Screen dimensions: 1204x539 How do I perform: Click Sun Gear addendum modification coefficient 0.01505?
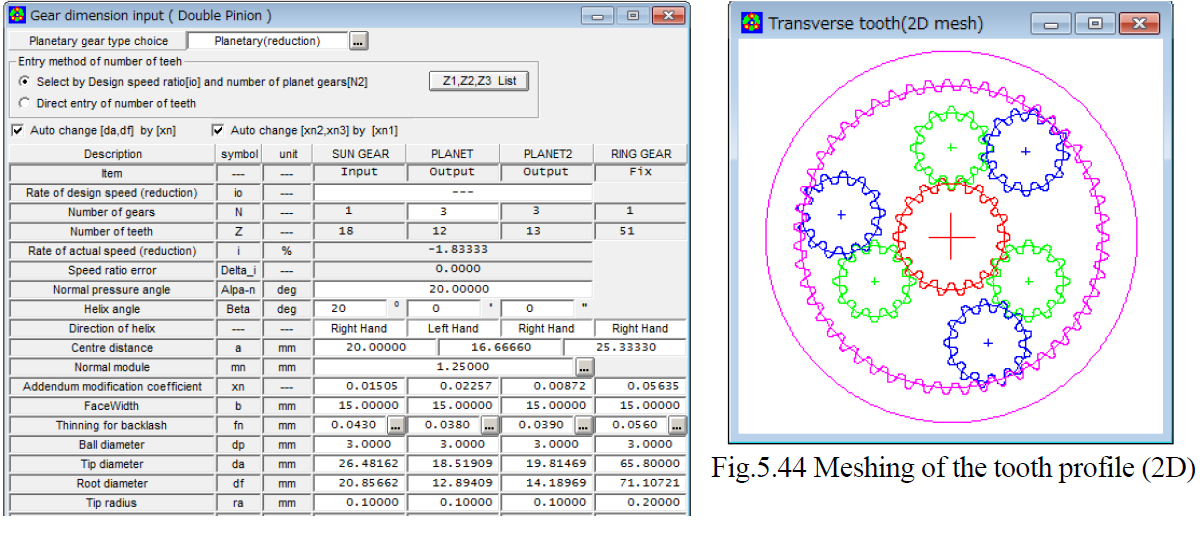click(358, 387)
